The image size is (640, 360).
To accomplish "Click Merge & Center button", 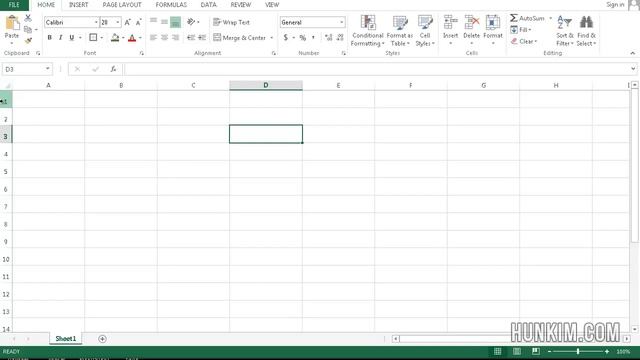I will [240, 38].
